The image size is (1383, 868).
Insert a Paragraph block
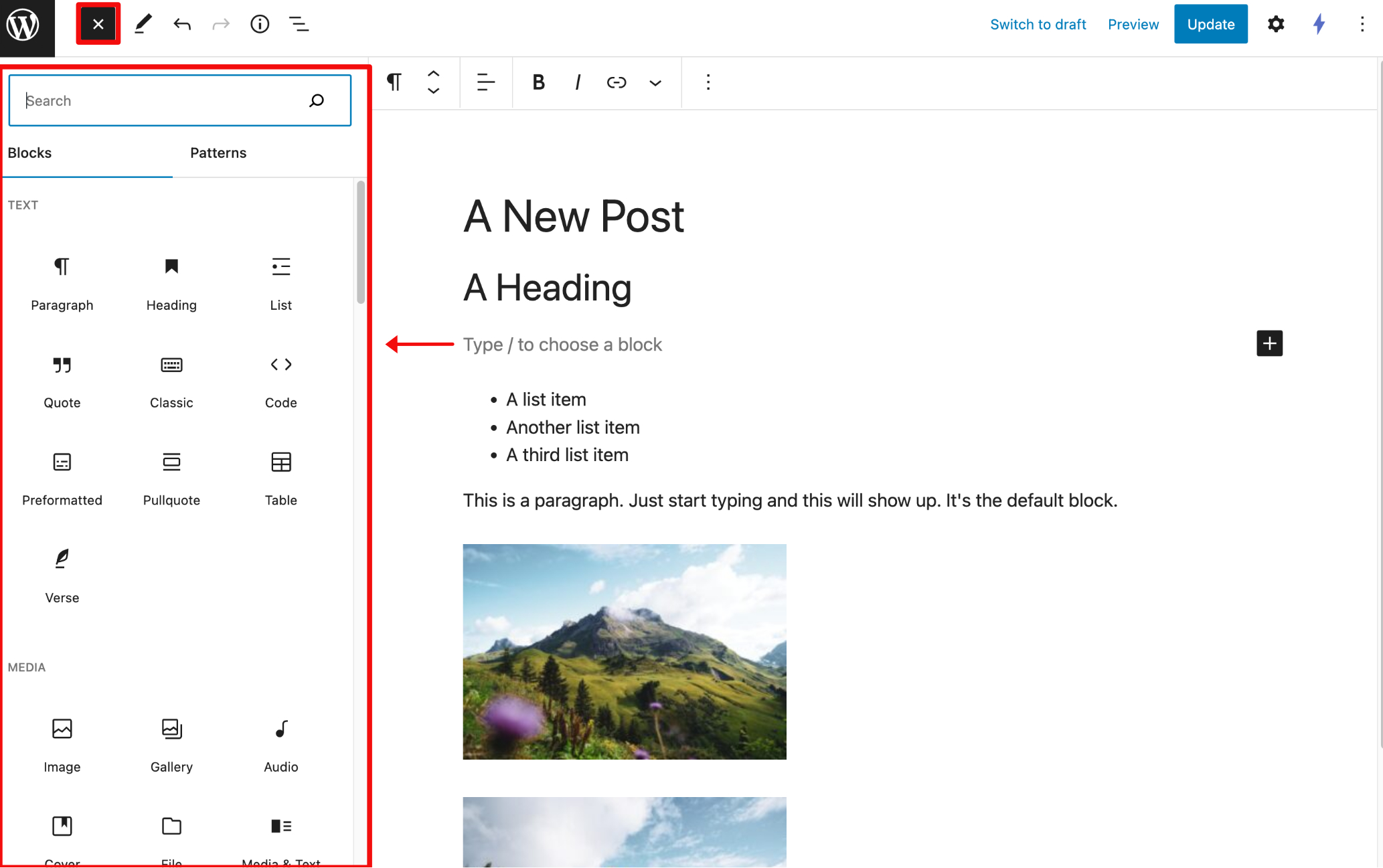pyautogui.click(x=62, y=284)
